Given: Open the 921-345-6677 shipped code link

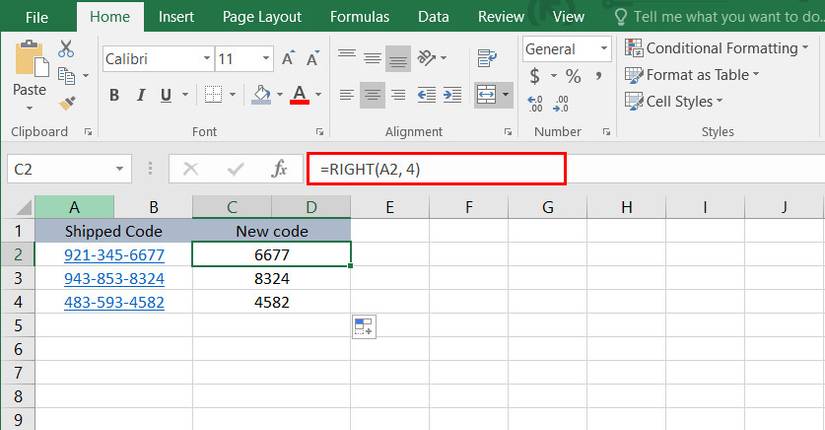Looking at the screenshot, I should click(114, 255).
